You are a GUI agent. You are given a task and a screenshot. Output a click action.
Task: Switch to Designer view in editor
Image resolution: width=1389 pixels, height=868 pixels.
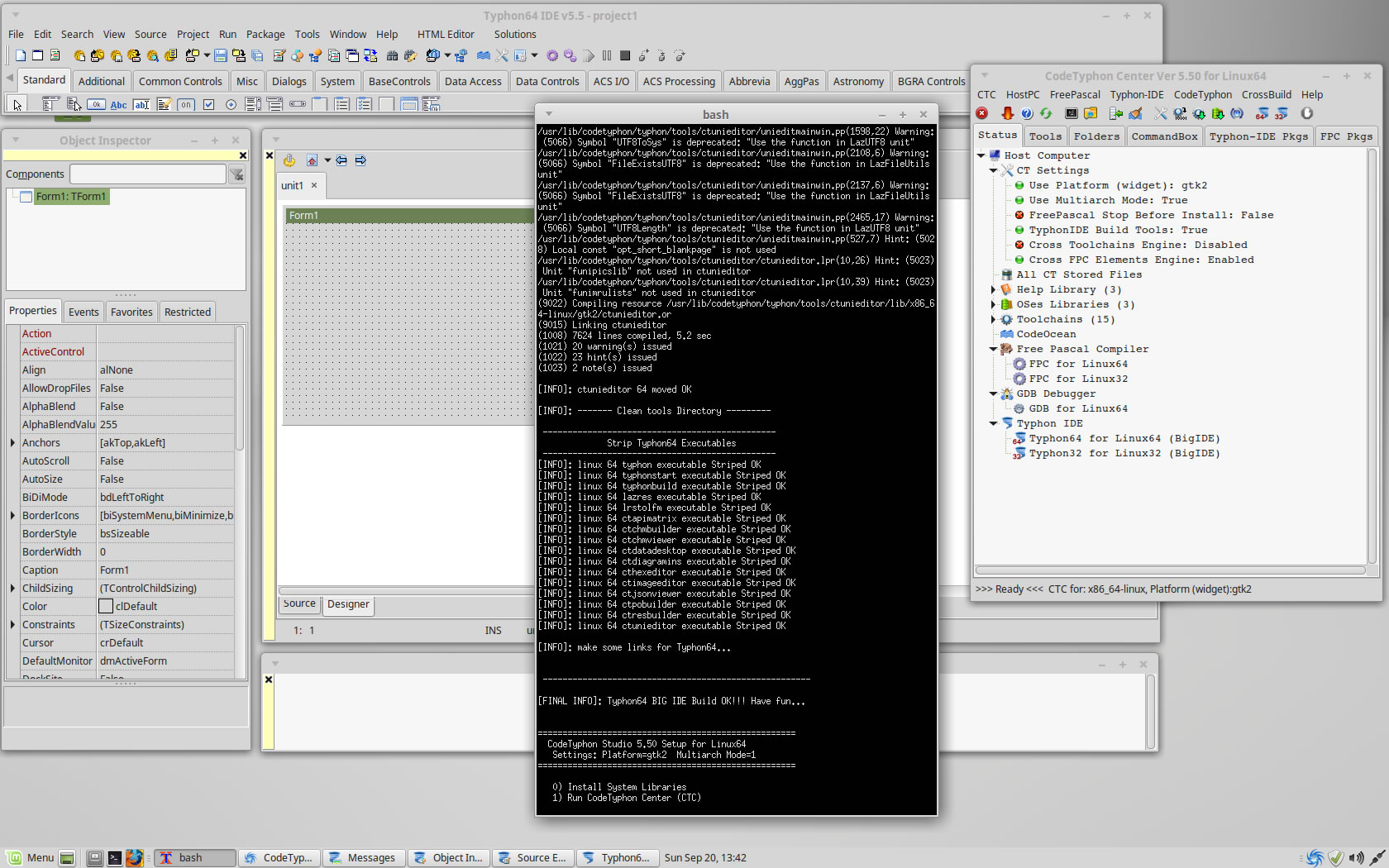[348, 604]
